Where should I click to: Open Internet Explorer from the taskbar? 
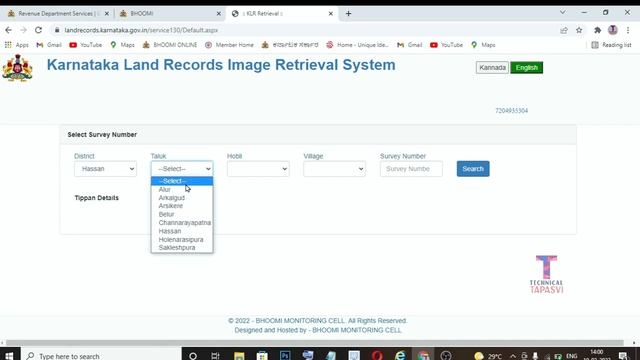click(x=400, y=356)
